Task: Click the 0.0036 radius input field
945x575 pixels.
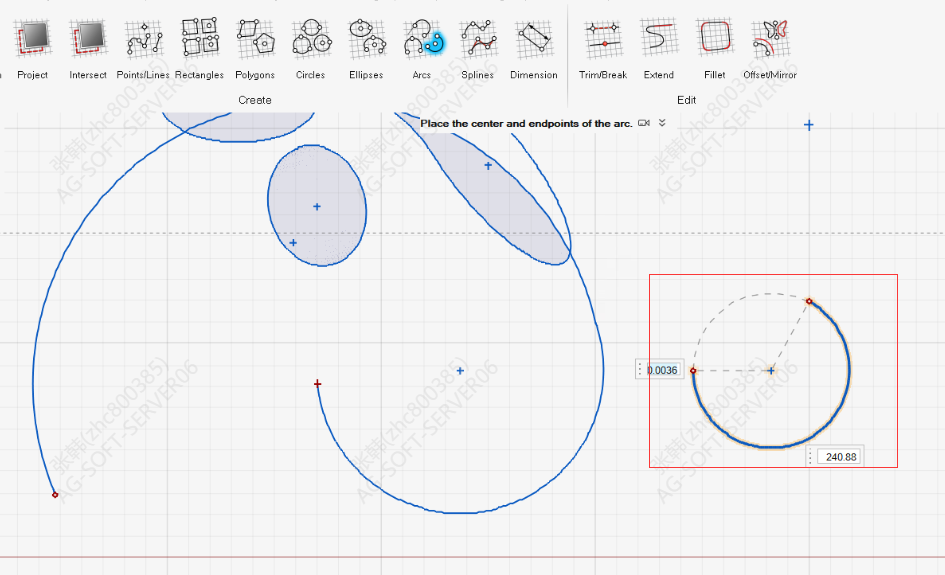Action: [x=663, y=370]
